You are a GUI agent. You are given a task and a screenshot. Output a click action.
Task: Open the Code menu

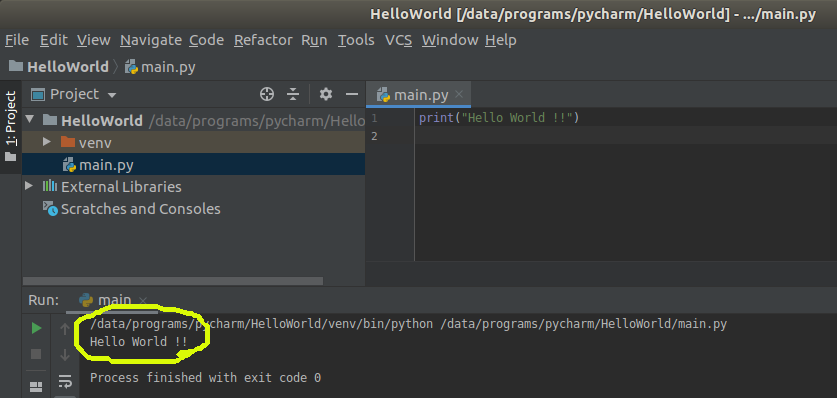click(x=207, y=40)
